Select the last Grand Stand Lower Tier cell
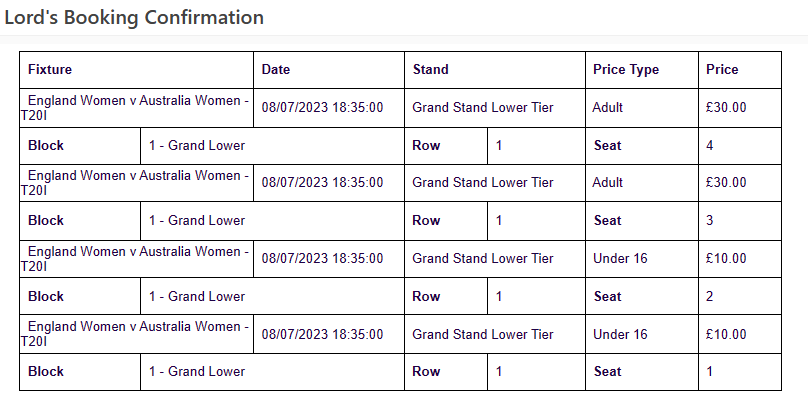The width and height of the screenshot is (808, 397). pos(495,334)
